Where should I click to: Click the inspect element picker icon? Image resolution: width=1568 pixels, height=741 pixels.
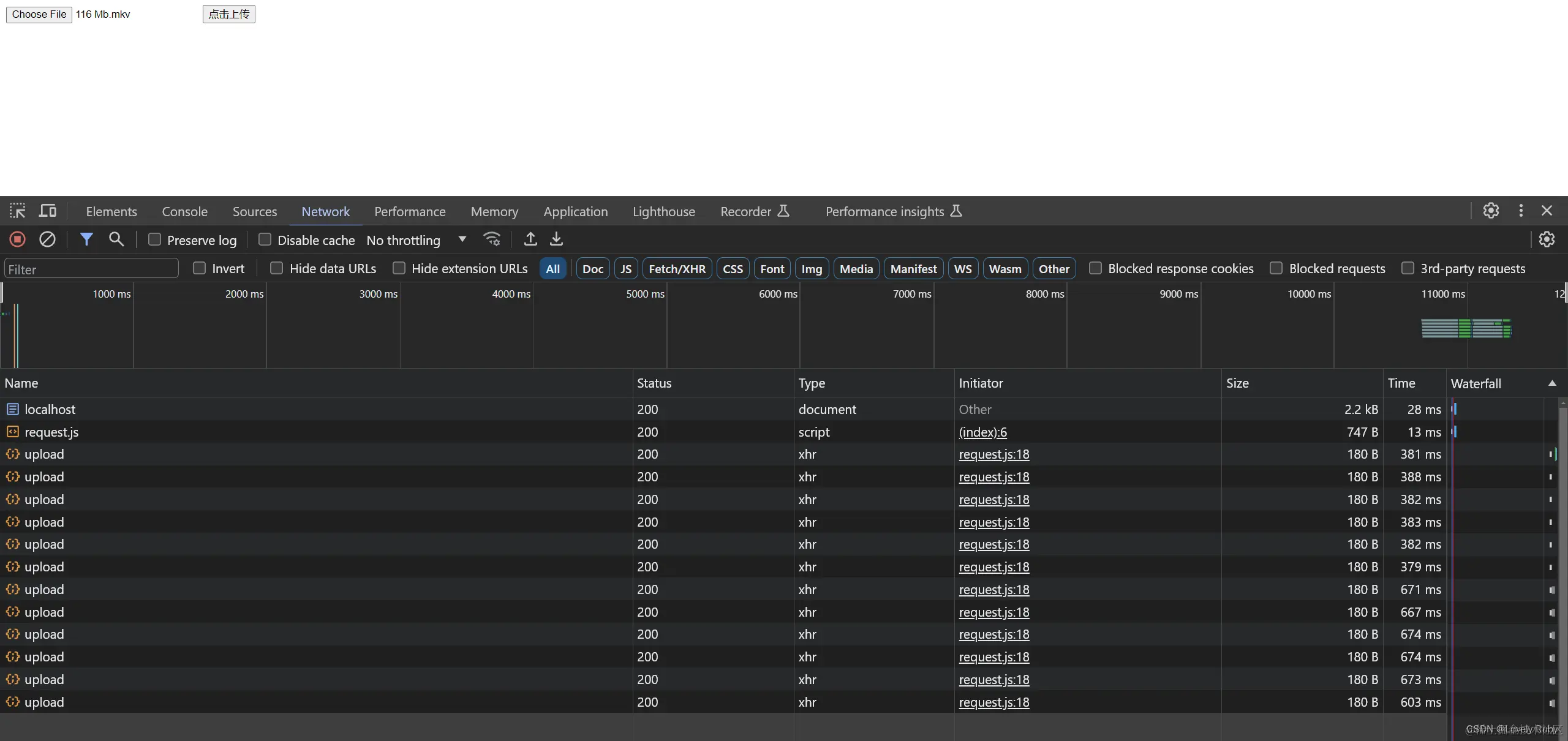17,211
